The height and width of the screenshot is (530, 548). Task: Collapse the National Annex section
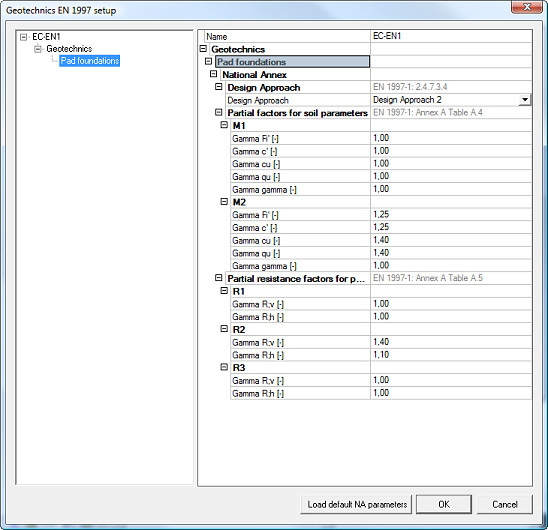coord(214,74)
